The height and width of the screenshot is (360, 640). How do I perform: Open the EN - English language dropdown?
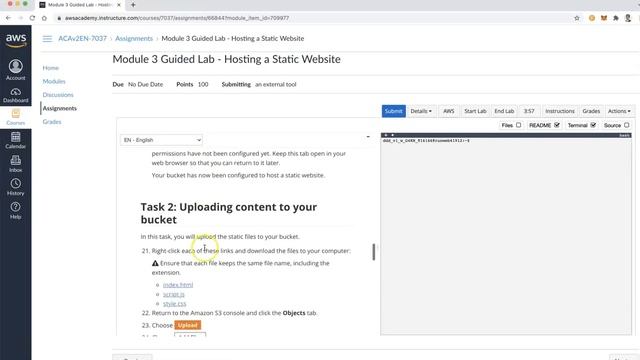click(162, 140)
